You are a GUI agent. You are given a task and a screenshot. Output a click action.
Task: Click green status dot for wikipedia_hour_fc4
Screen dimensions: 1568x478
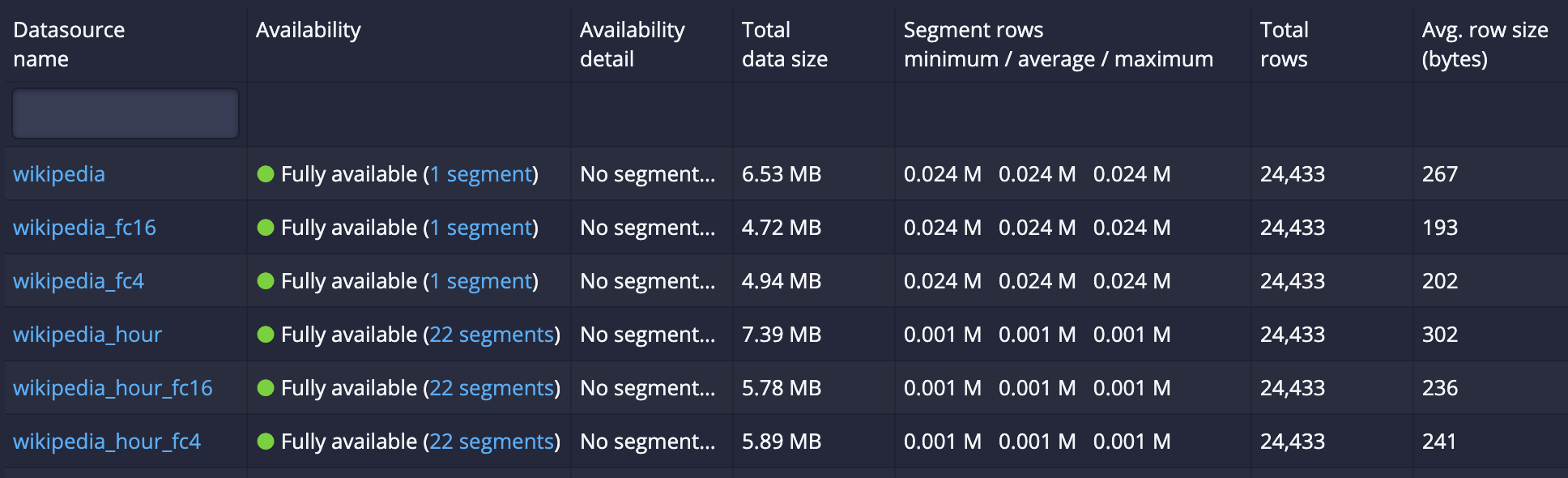tap(266, 442)
